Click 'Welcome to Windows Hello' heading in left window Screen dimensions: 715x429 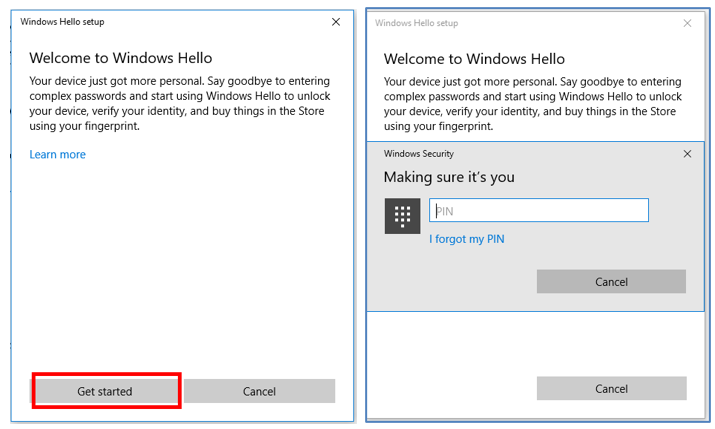point(121,58)
